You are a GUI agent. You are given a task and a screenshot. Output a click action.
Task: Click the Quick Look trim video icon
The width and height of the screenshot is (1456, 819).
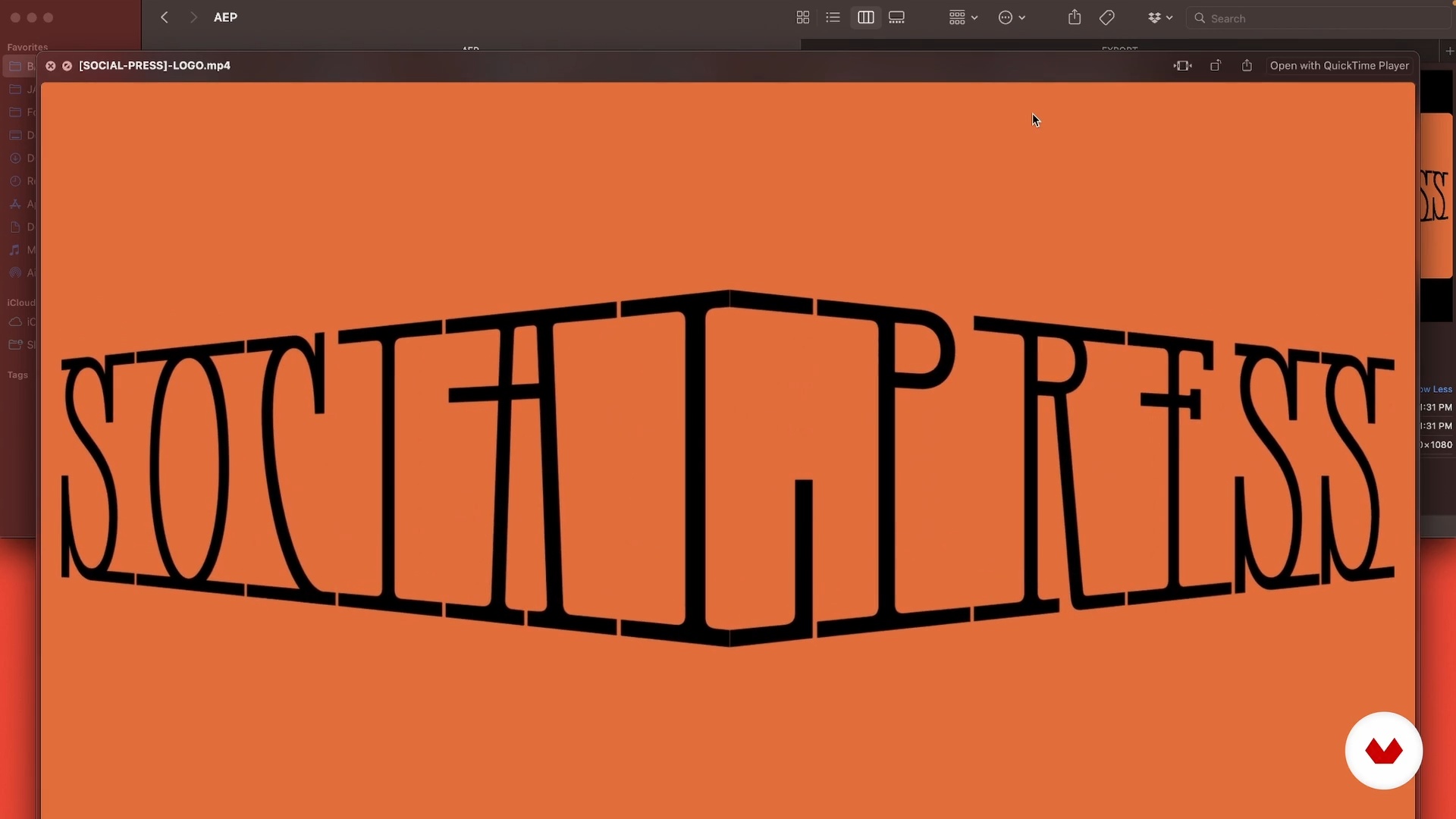[1182, 66]
